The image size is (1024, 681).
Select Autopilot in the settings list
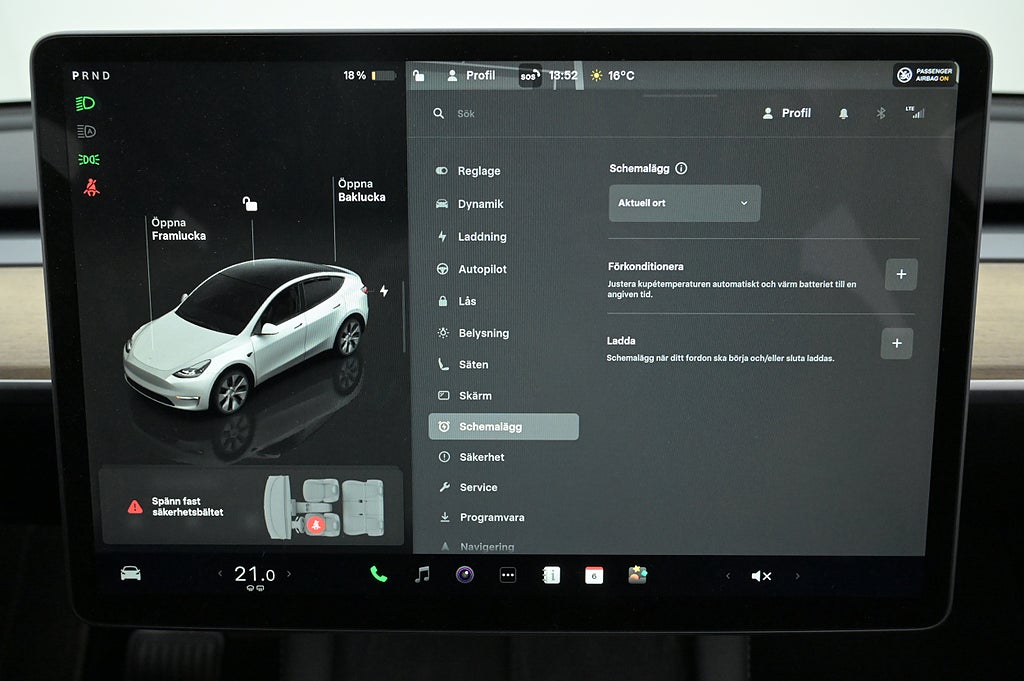[x=482, y=269]
